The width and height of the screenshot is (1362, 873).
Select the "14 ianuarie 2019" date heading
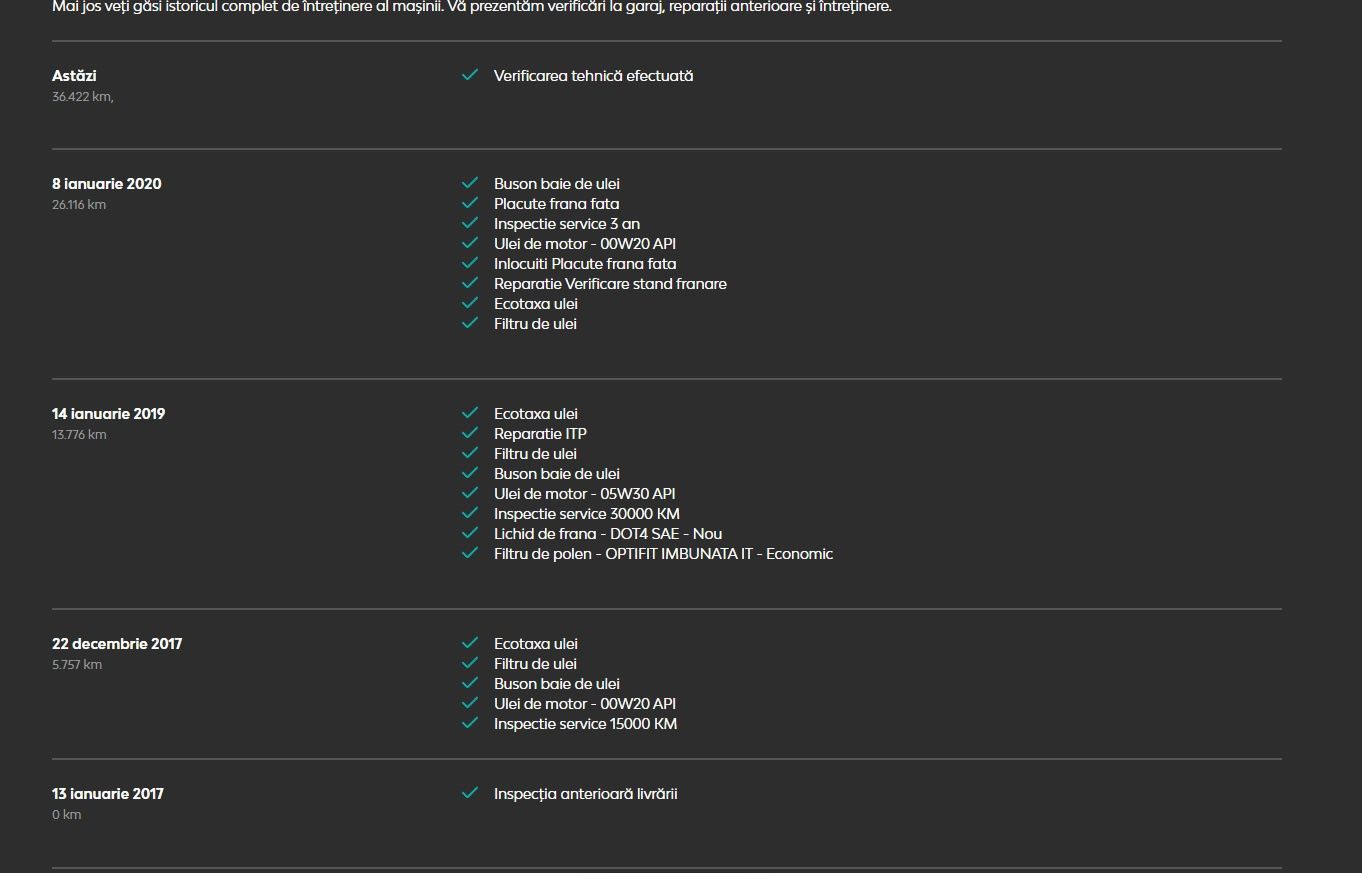(108, 414)
